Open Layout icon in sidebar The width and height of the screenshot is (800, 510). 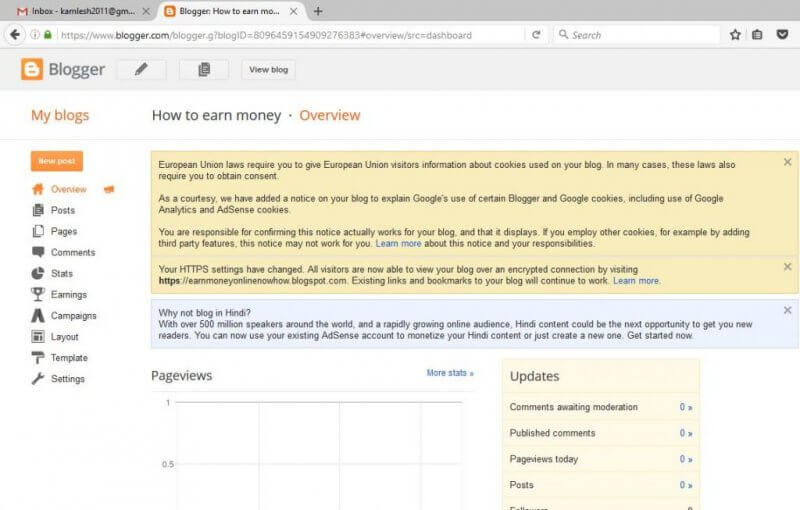click(38, 337)
